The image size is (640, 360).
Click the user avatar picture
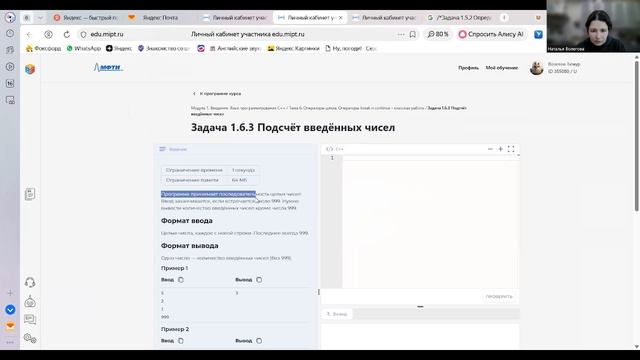click(x=536, y=68)
